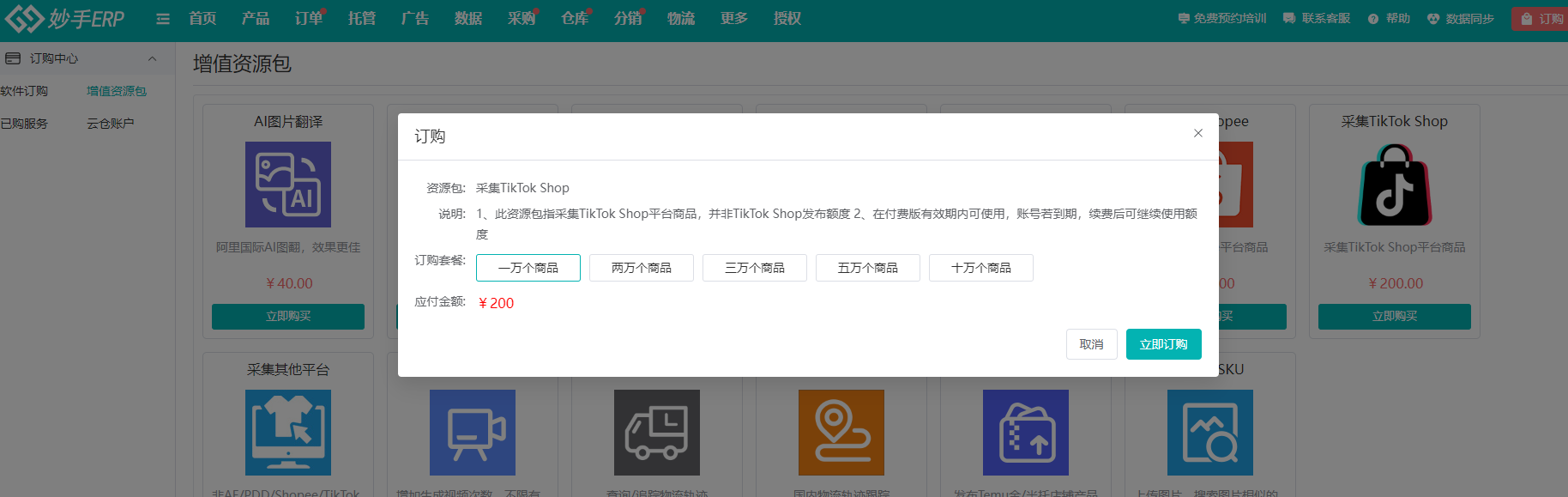Choose the 三万个商品 package

pyautogui.click(x=755, y=268)
